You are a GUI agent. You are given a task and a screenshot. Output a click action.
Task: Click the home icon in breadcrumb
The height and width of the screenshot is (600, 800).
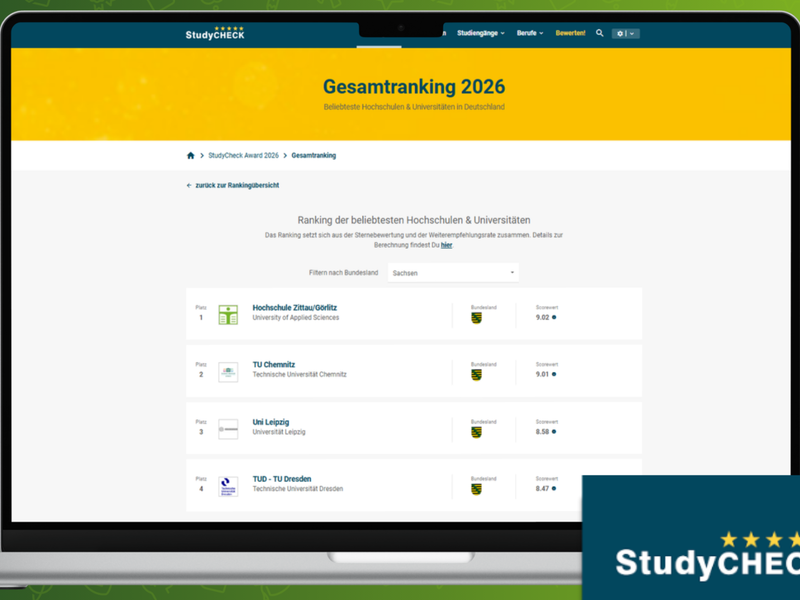point(191,156)
